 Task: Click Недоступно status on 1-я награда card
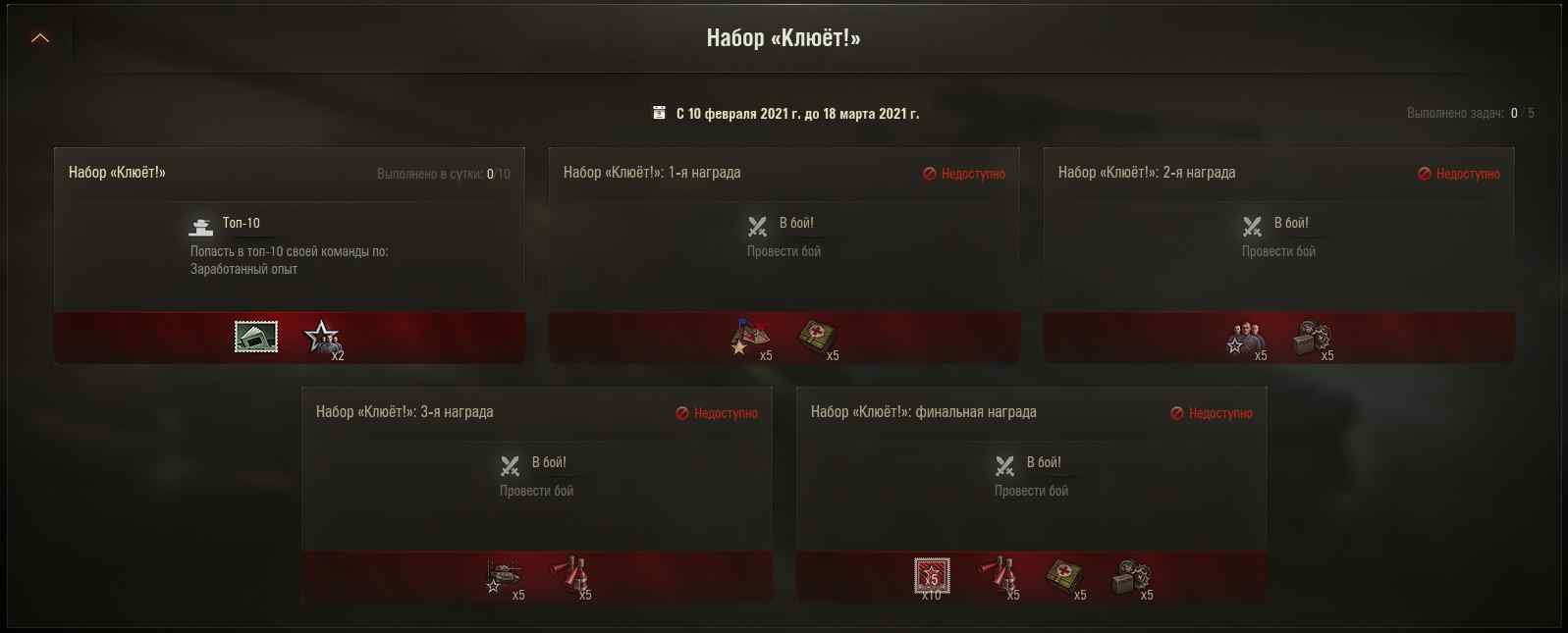(x=964, y=174)
